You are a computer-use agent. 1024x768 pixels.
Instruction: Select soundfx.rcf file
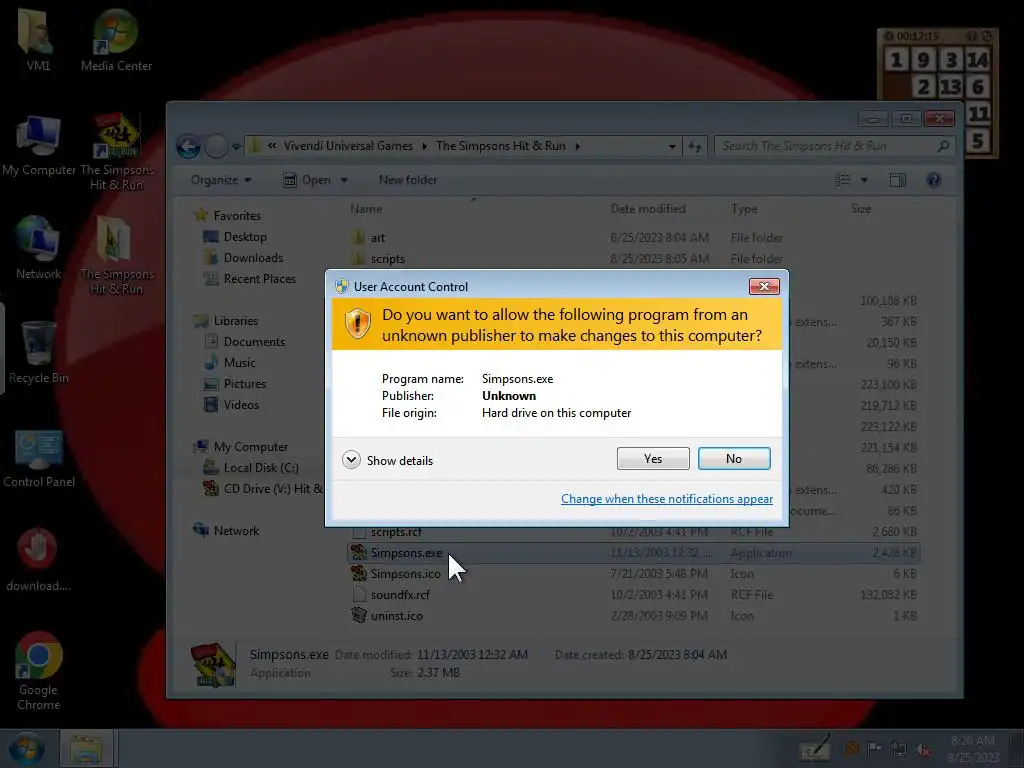pyautogui.click(x=632, y=594)
